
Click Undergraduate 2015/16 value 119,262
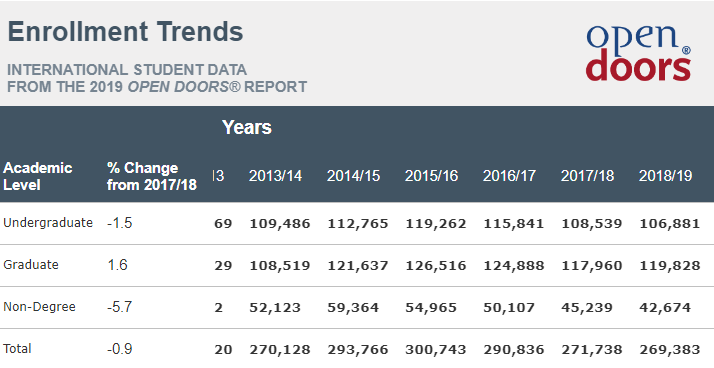pos(436,224)
